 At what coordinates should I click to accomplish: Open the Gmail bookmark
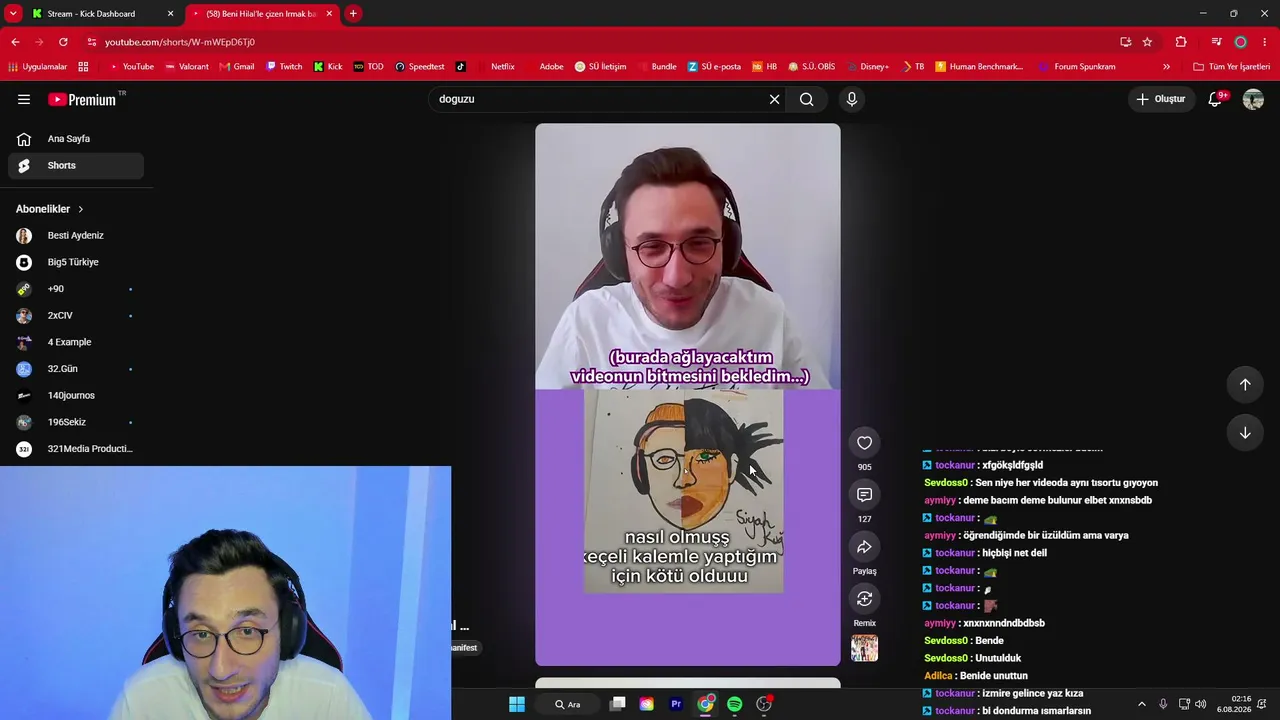tap(236, 67)
